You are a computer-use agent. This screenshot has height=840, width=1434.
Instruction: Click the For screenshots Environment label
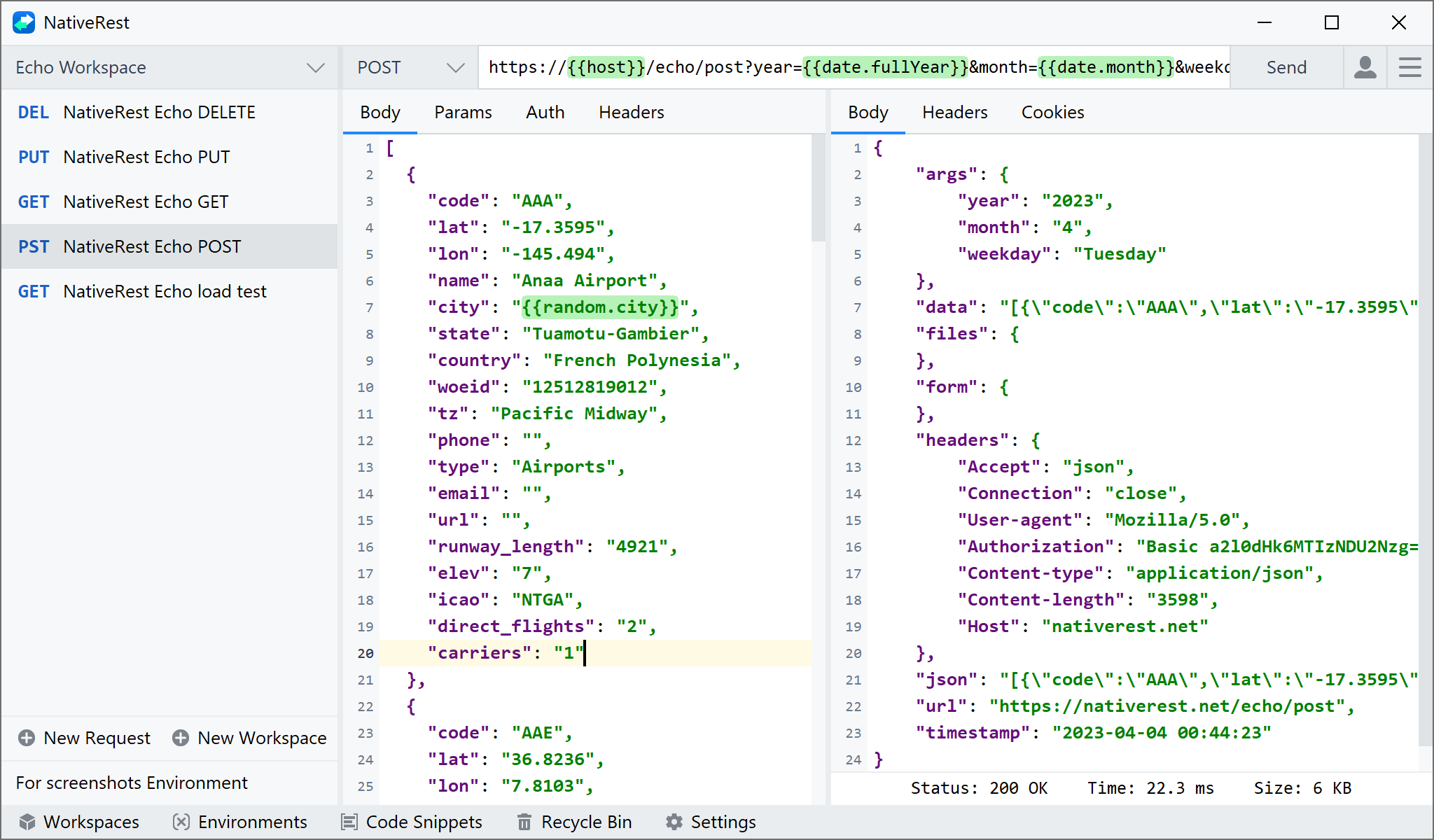point(132,783)
